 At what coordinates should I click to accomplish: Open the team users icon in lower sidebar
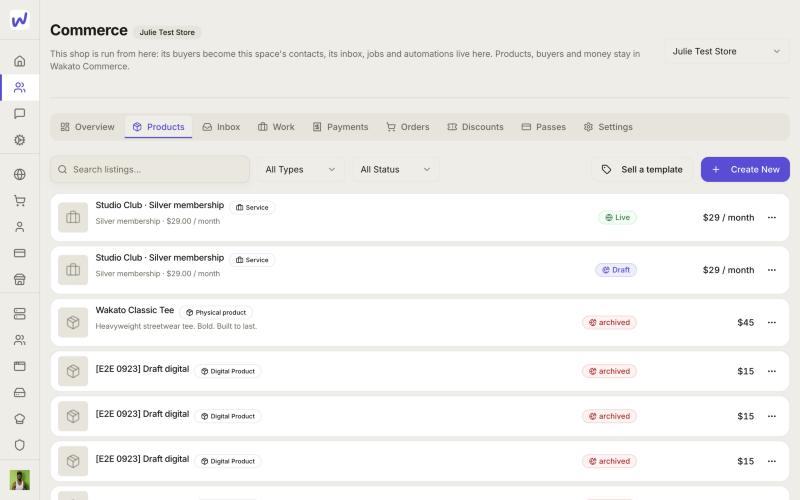[x=19, y=340]
